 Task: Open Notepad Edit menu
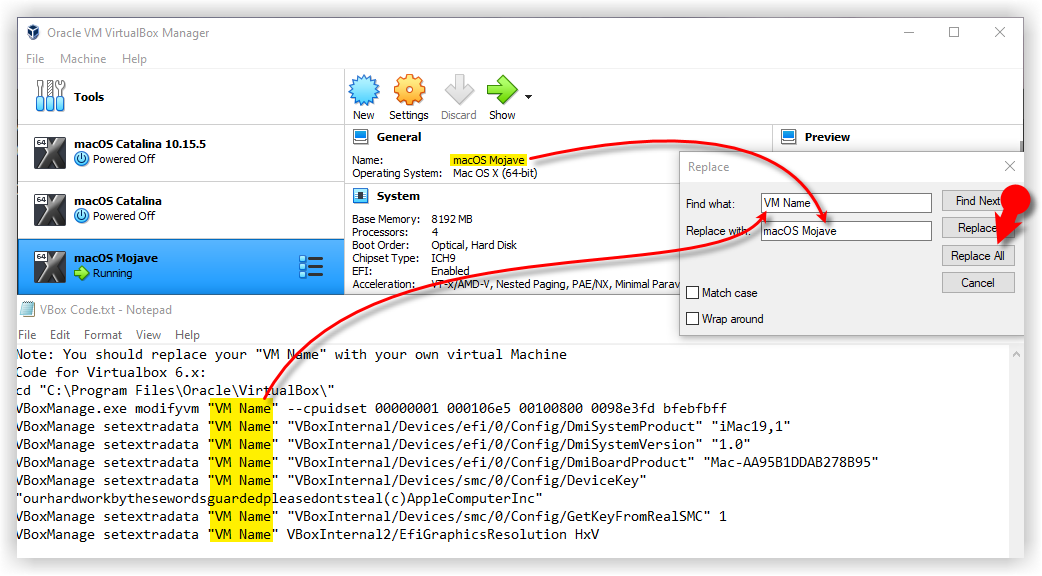tap(60, 335)
